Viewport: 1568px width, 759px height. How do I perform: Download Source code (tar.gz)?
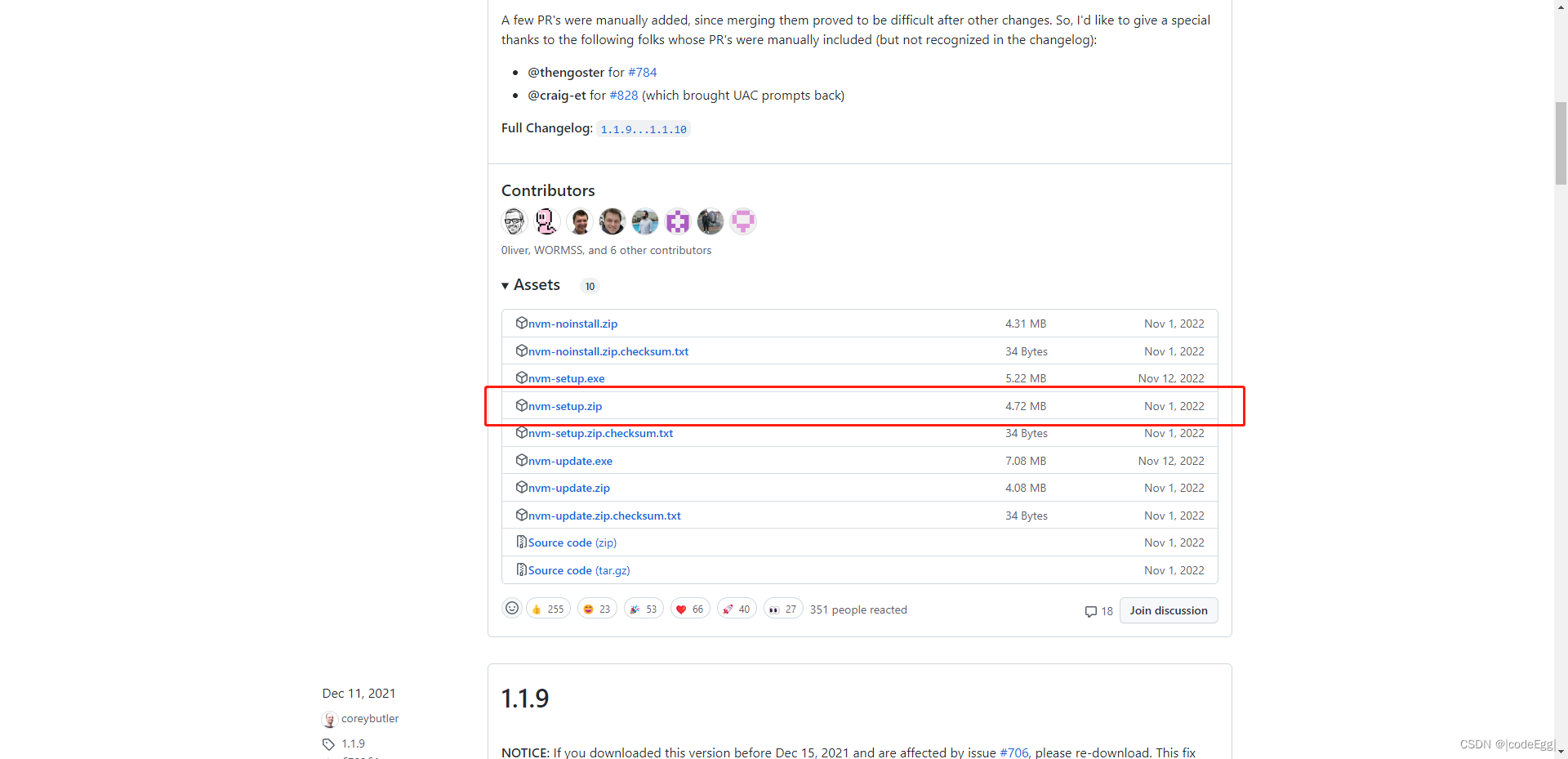[579, 570]
